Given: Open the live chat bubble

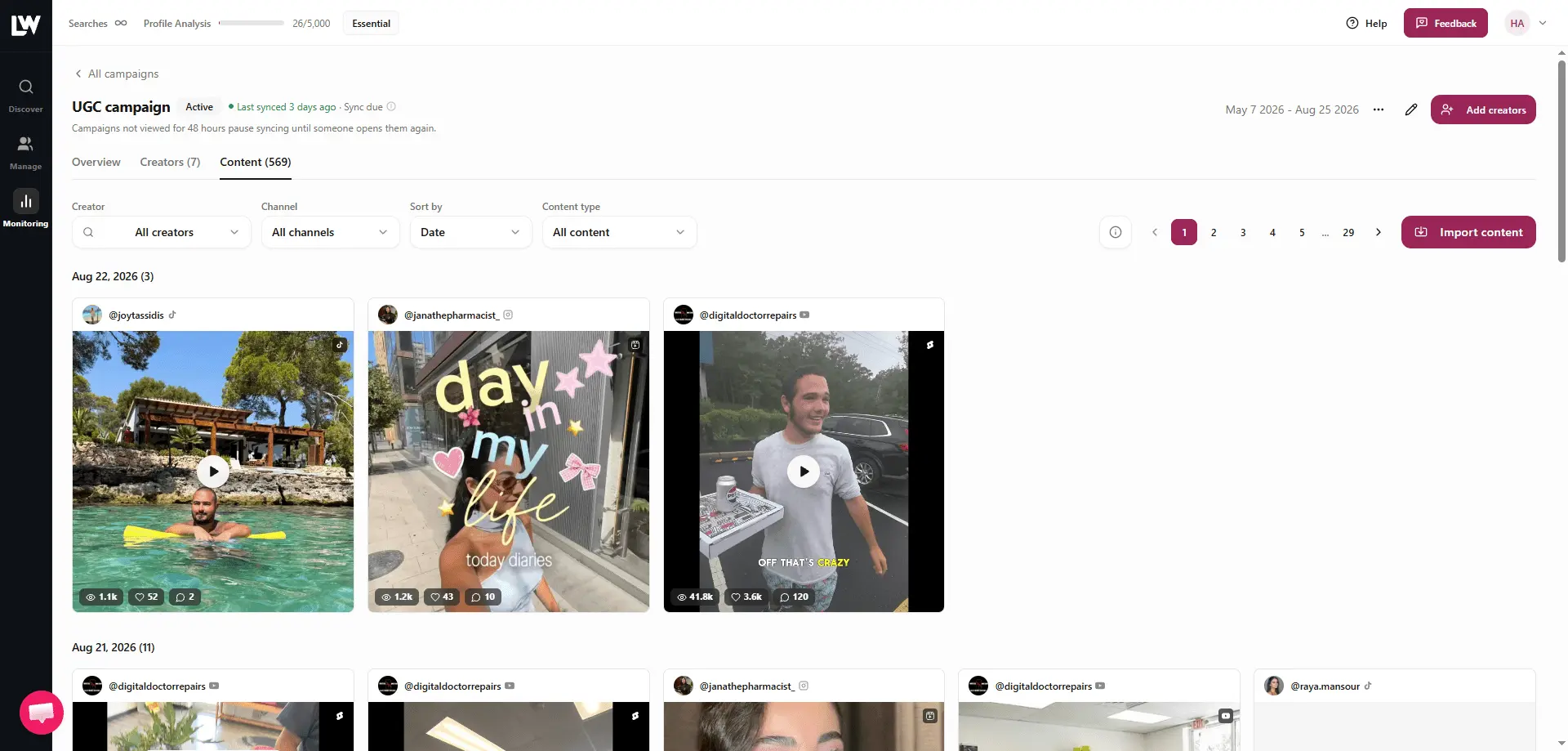Looking at the screenshot, I should [42, 713].
